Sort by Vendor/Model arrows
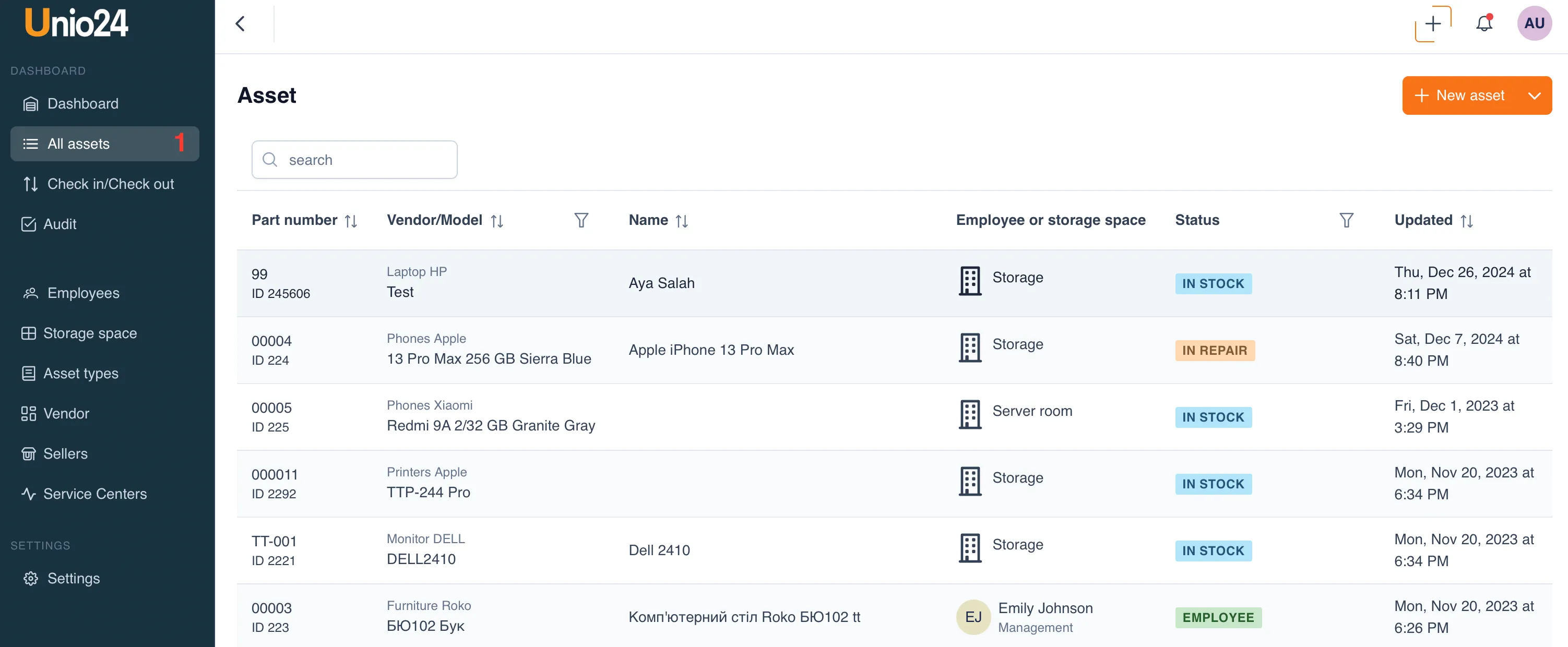1568x647 pixels. tap(497, 221)
